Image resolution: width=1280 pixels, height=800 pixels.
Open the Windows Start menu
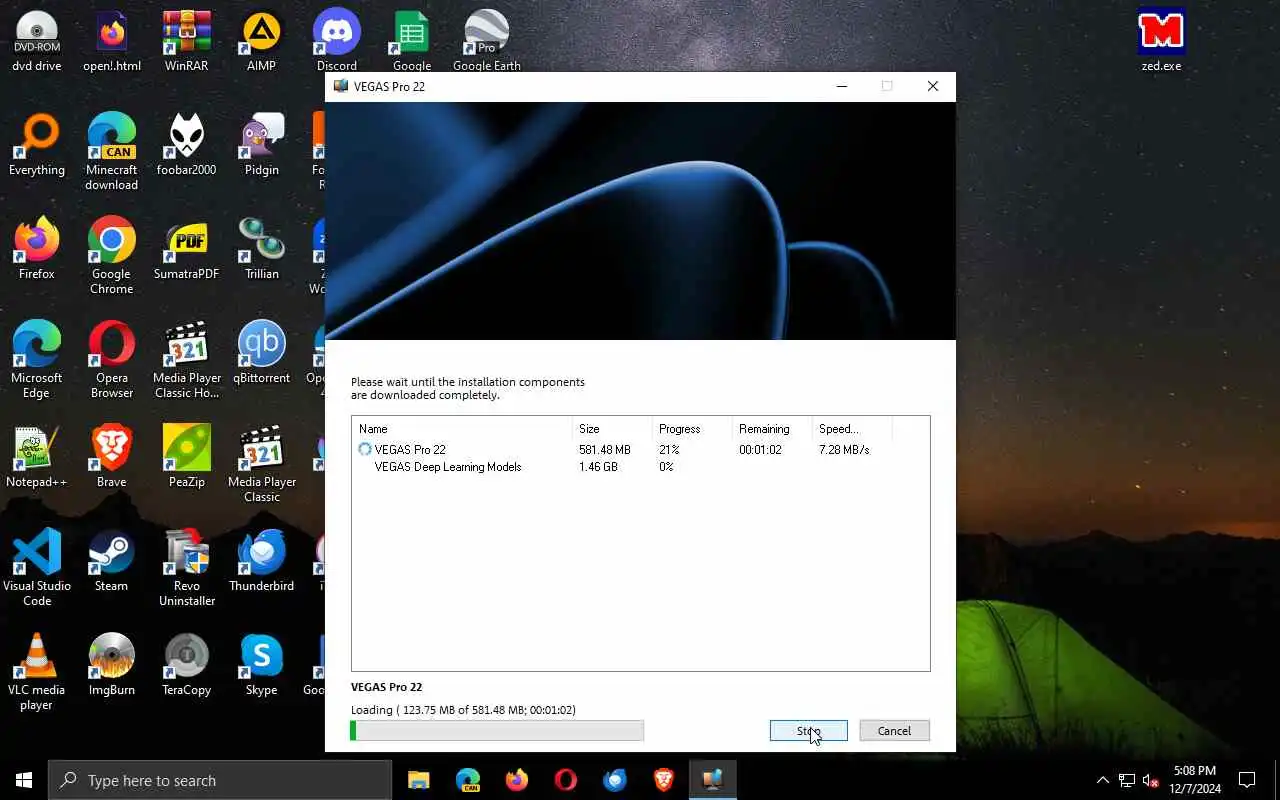coord(24,780)
